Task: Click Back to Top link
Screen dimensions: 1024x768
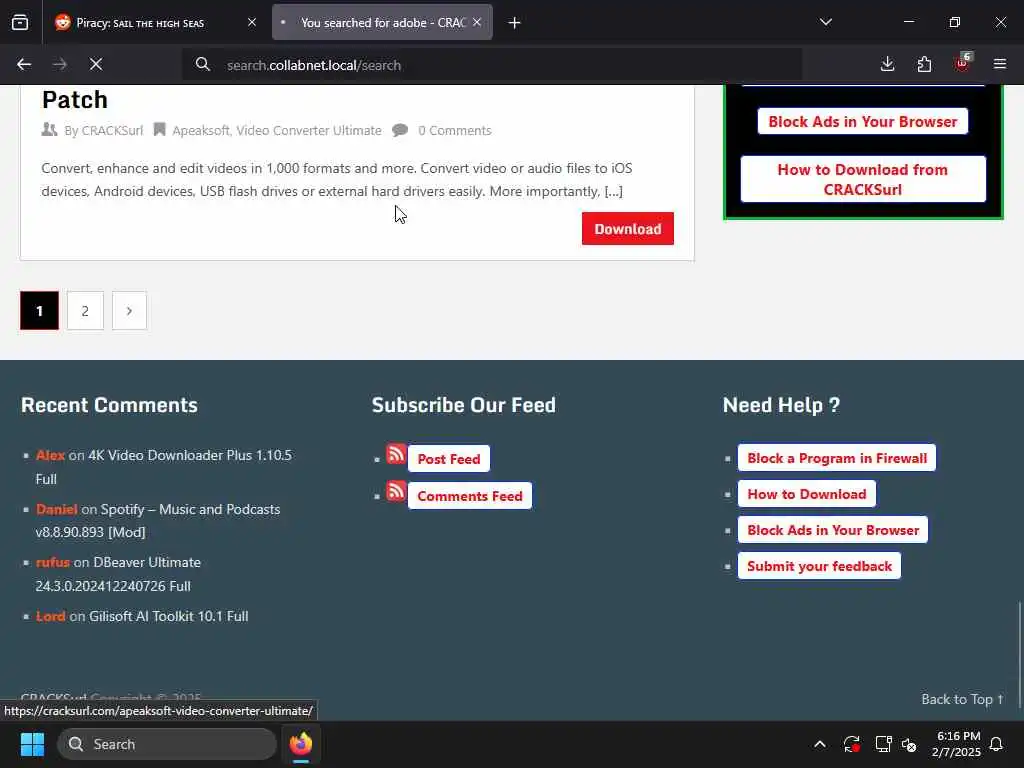Action: tap(962, 699)
